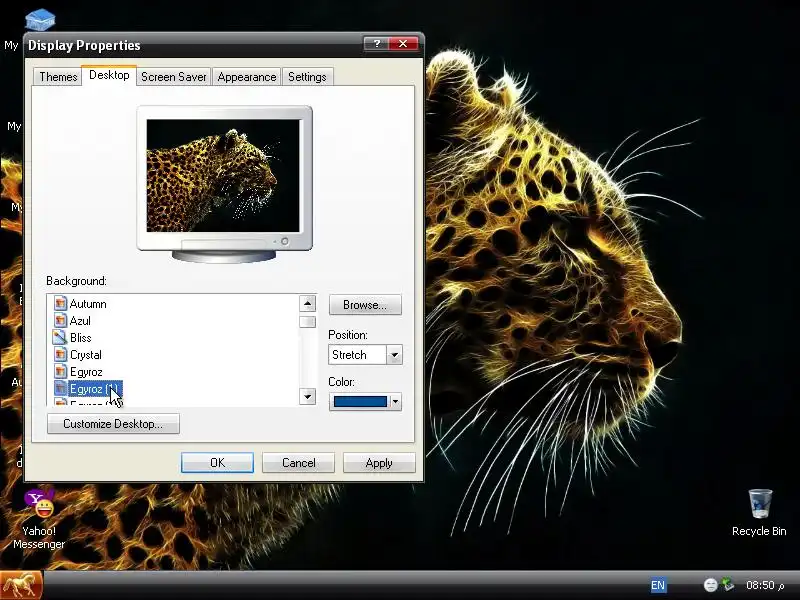
Task: Click the smiley face tray icon
Action: 710,585
